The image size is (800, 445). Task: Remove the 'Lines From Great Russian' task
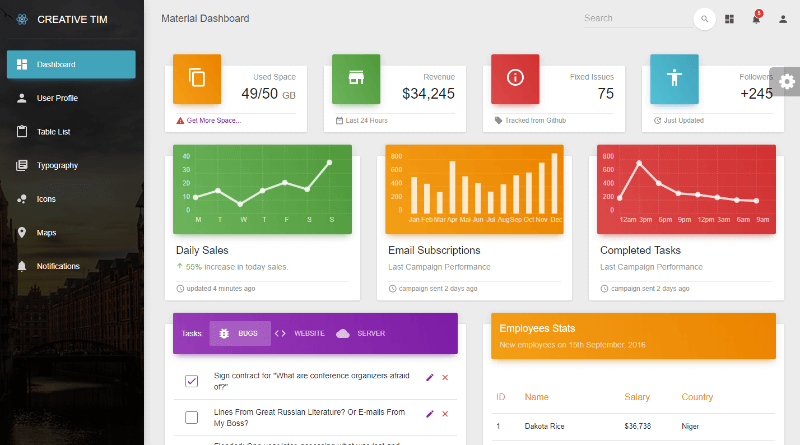coord(445,414)
